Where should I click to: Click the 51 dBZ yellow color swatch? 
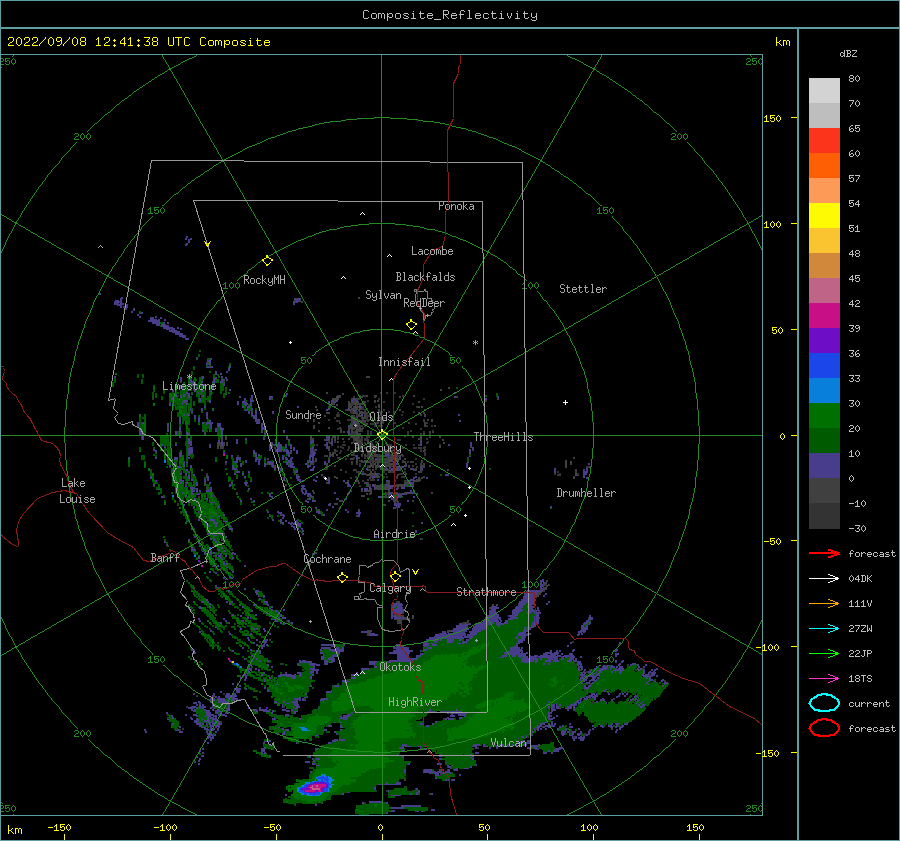pos(824,215)
